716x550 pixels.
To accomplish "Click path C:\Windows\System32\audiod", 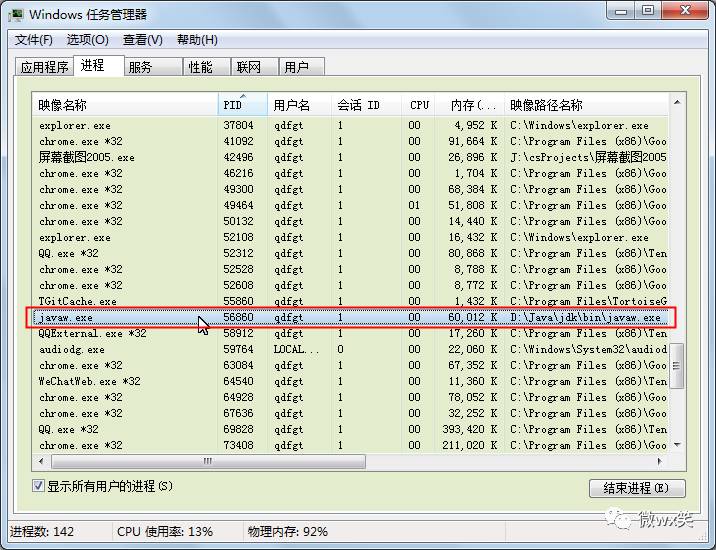I will coord(588,349).
